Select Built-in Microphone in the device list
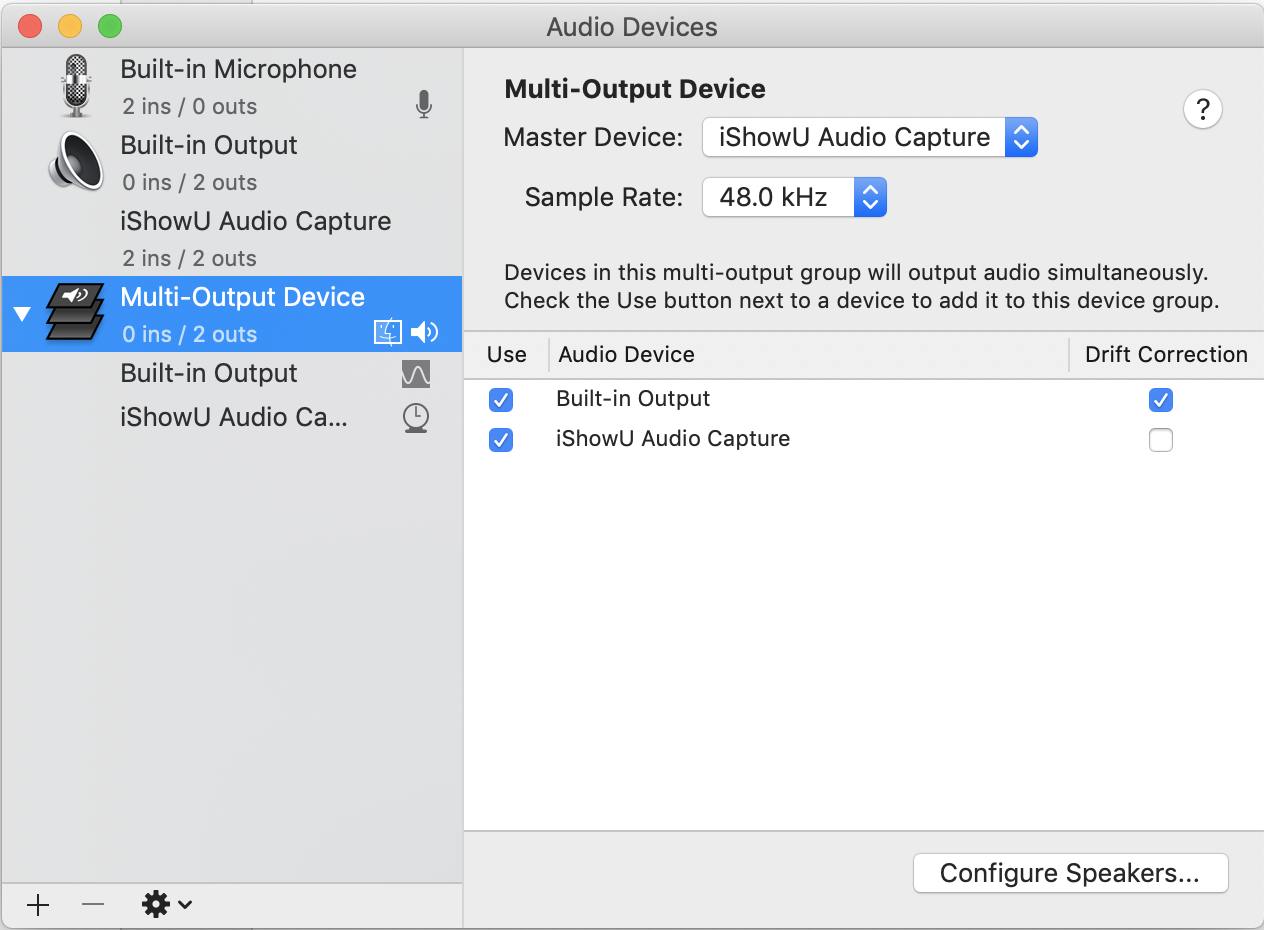Image resolution: width=1264 pixels, height=930 pixels. [x=231, y=86]
